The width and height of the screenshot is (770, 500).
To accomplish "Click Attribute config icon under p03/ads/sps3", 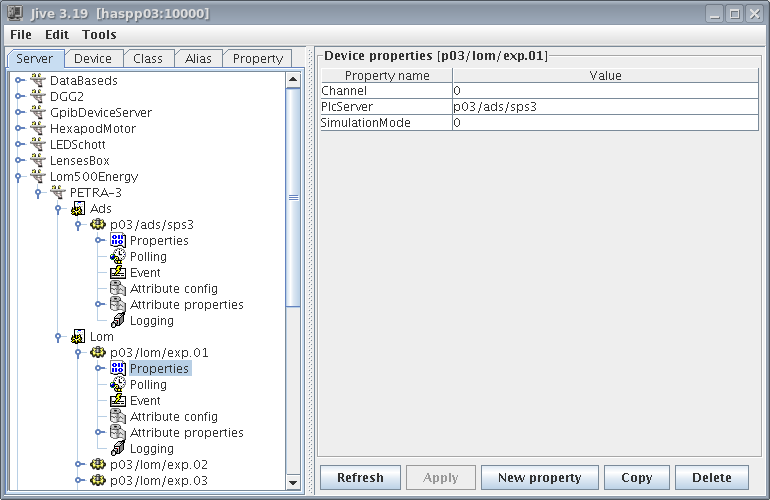I will click(x=118, y=288).
